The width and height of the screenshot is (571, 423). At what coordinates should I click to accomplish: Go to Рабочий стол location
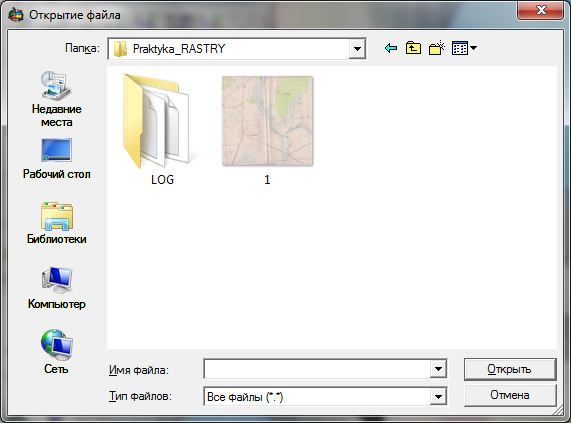56,159
